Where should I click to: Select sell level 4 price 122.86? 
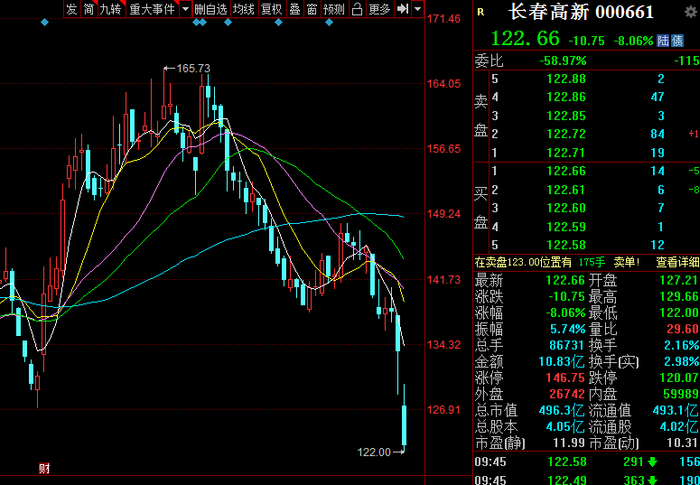pos(566,97)
